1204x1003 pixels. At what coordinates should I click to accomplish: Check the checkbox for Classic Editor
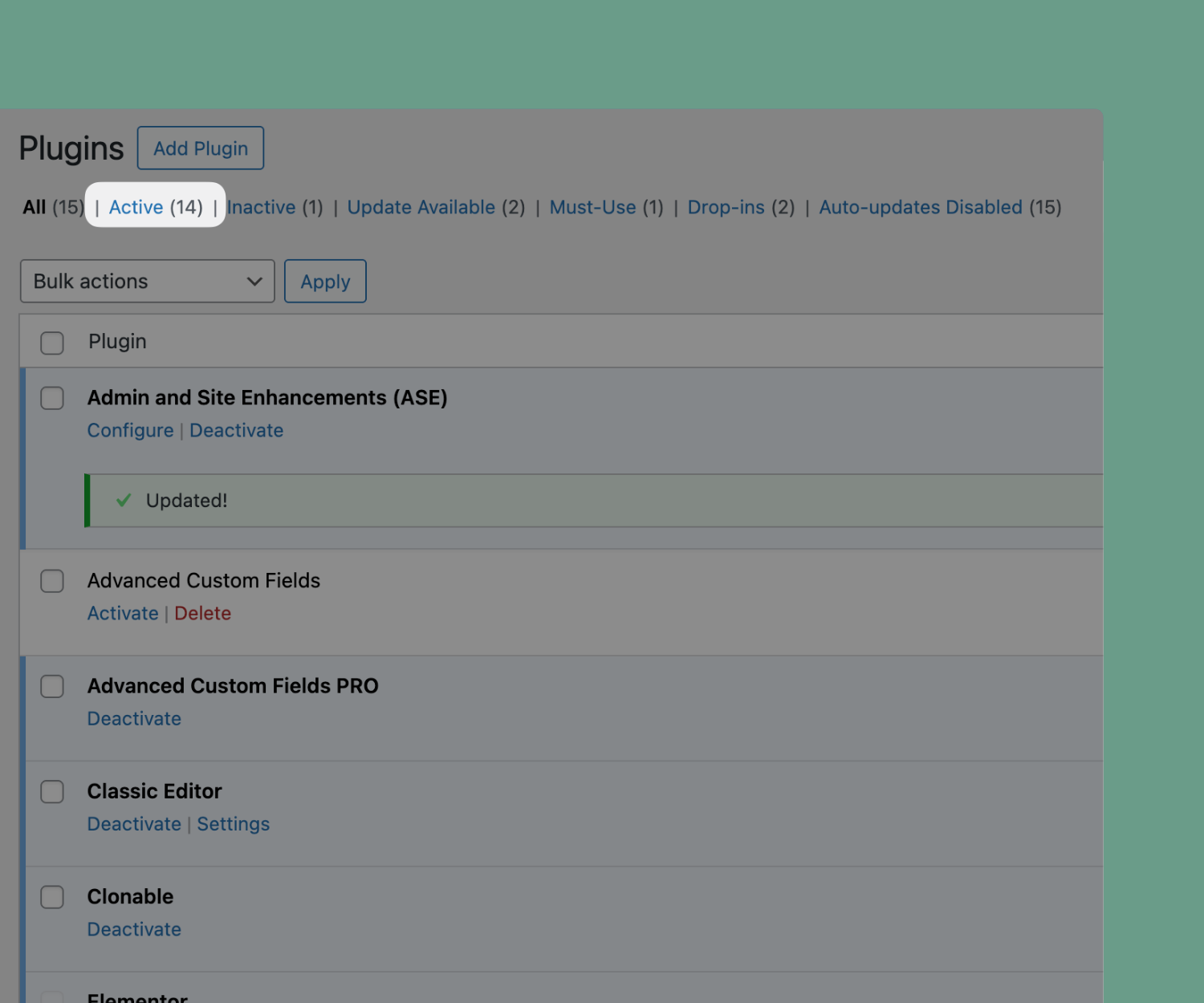point(51,791)
